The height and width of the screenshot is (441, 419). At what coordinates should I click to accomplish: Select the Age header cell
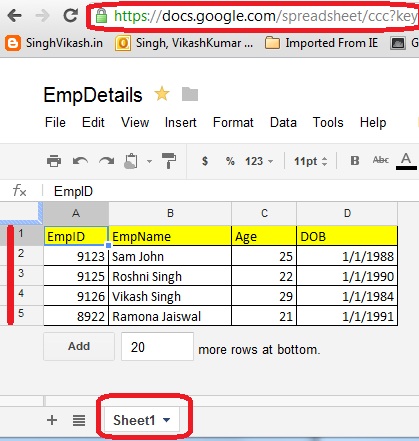coord(264,236)
